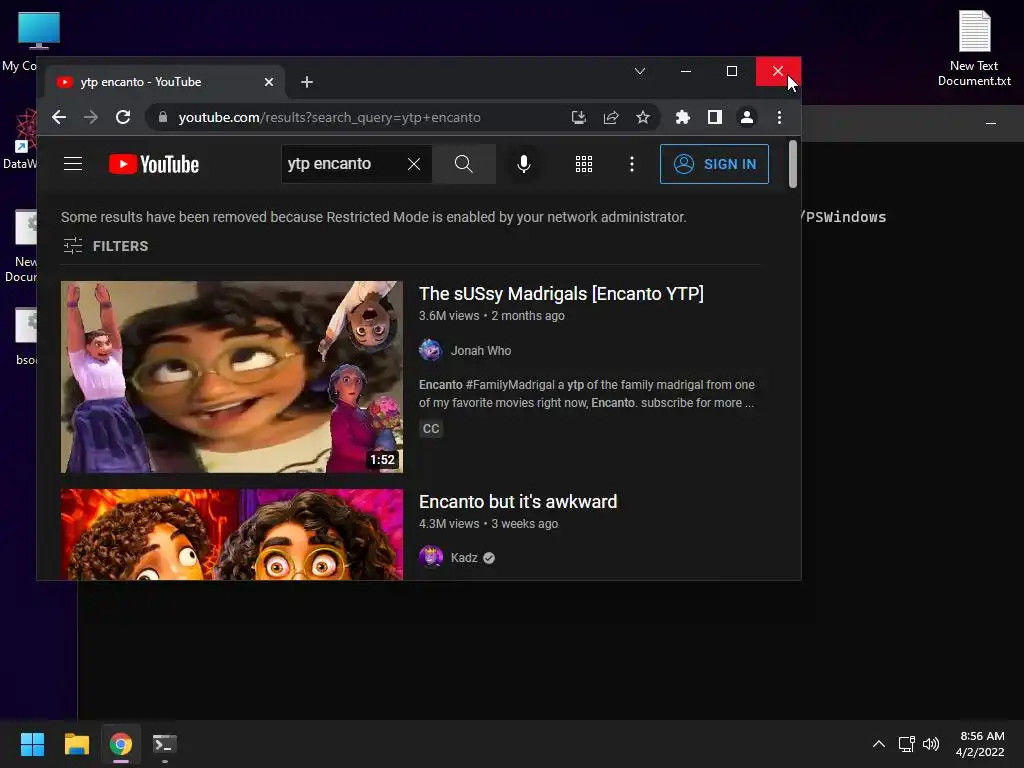Open the Jonah Who channel avatar
The image size is (1024, 768).
pyautogui.click(x=430, y=351)
